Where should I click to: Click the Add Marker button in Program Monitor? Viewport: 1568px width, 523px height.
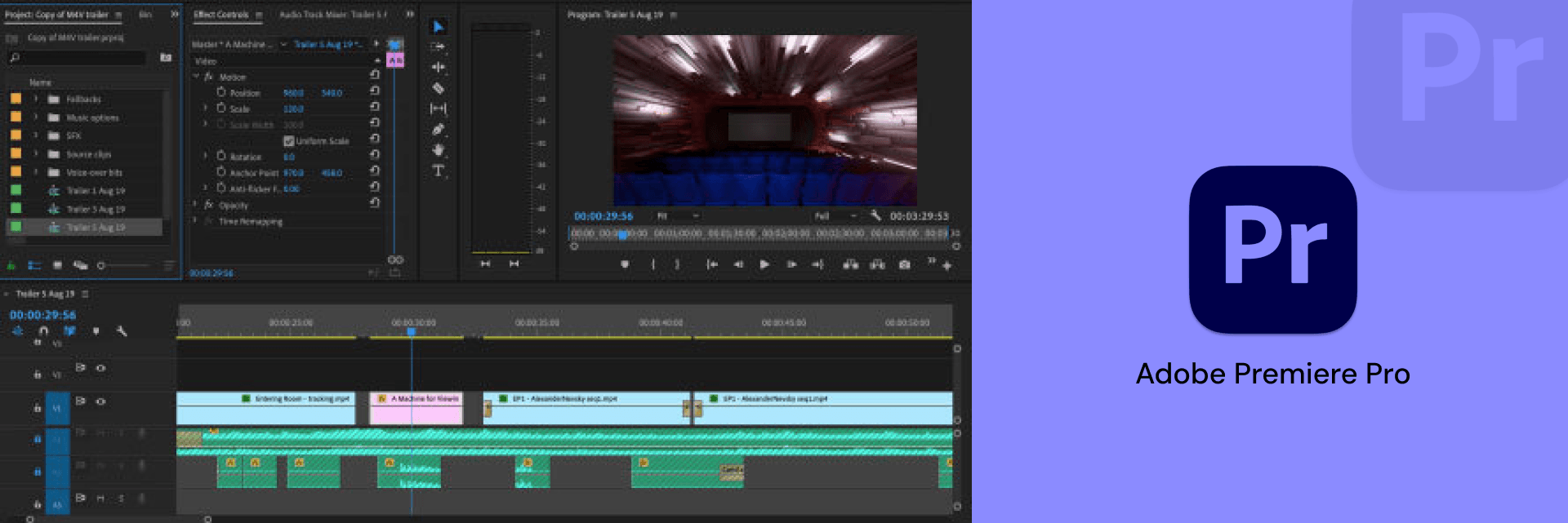[x=625, y=264]
